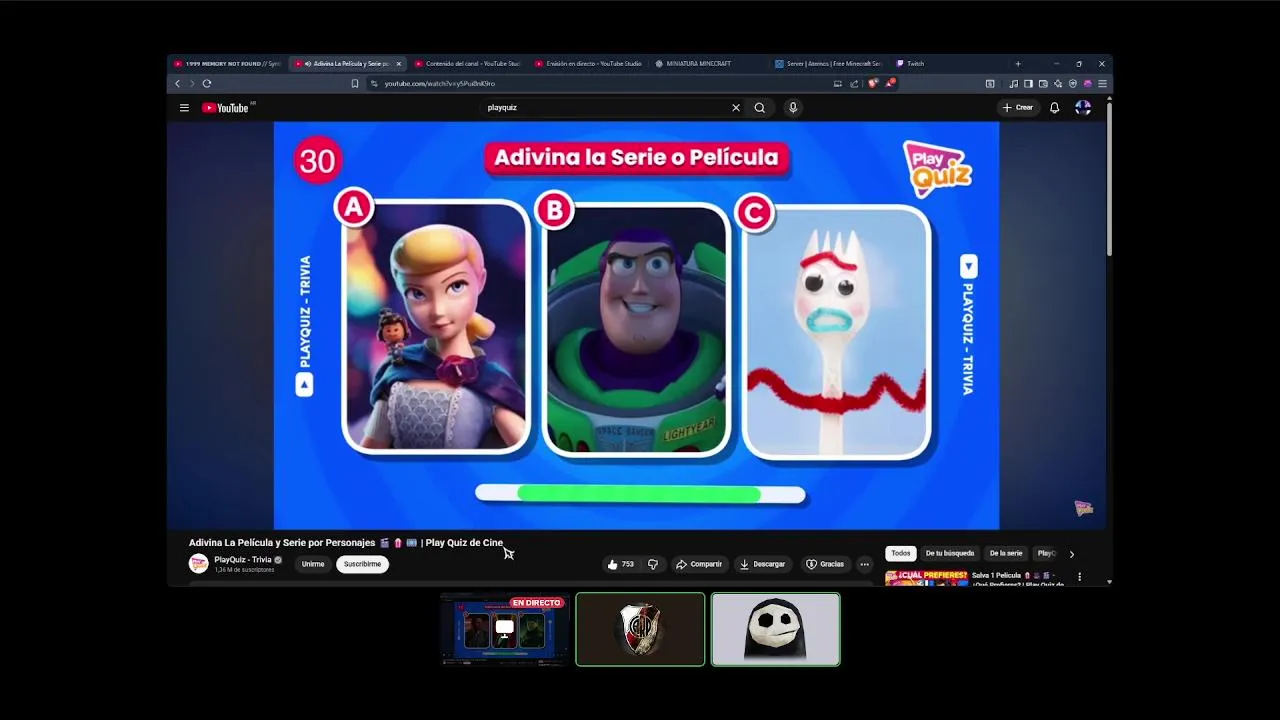Viewport: 1280px width, 720px height.
Task: Switch to Aternos Minecraft server tab
Action: tap(828, 64)
